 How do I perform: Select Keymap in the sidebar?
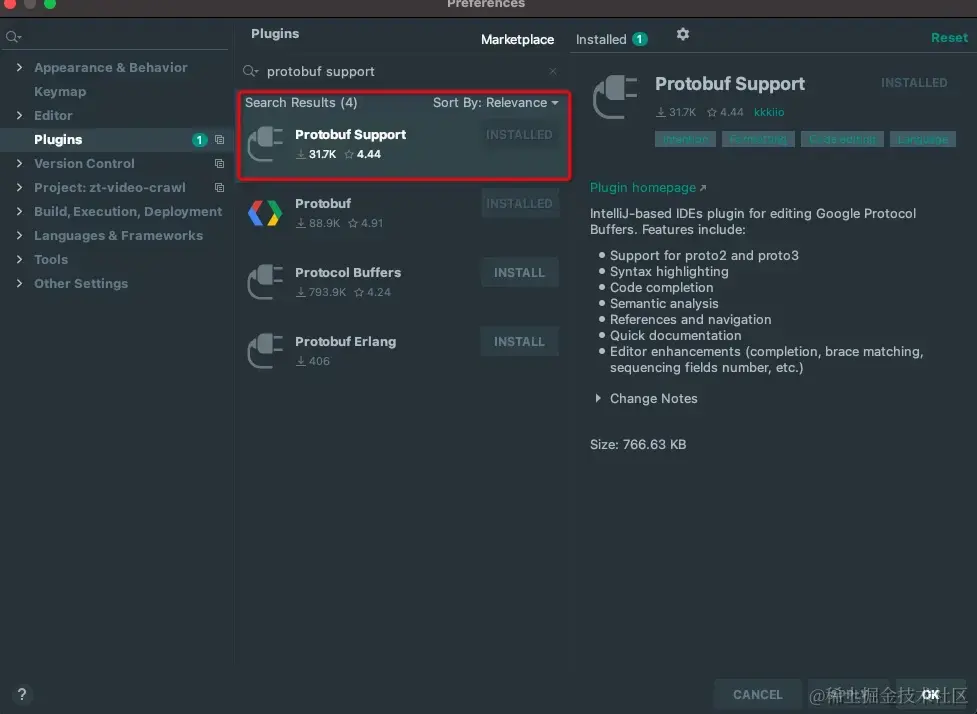click(60, 92)
